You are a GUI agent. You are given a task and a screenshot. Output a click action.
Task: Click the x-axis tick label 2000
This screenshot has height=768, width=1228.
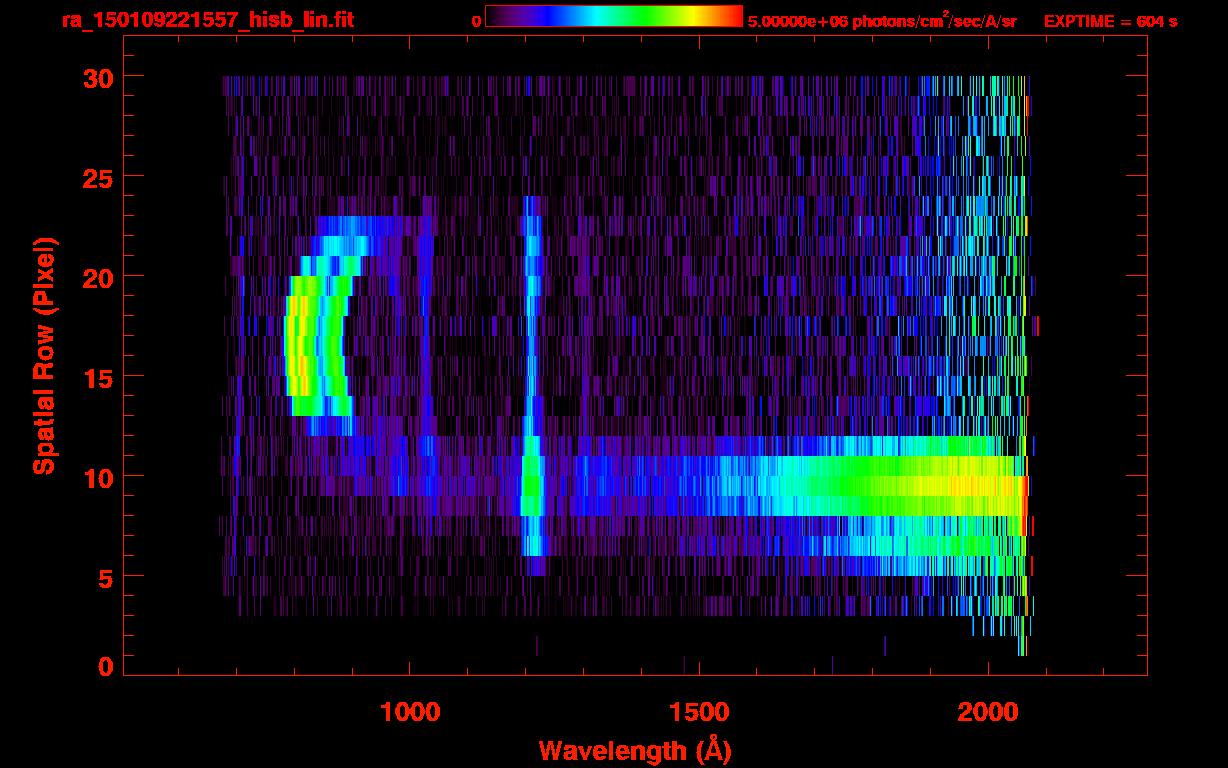point(988,712)
